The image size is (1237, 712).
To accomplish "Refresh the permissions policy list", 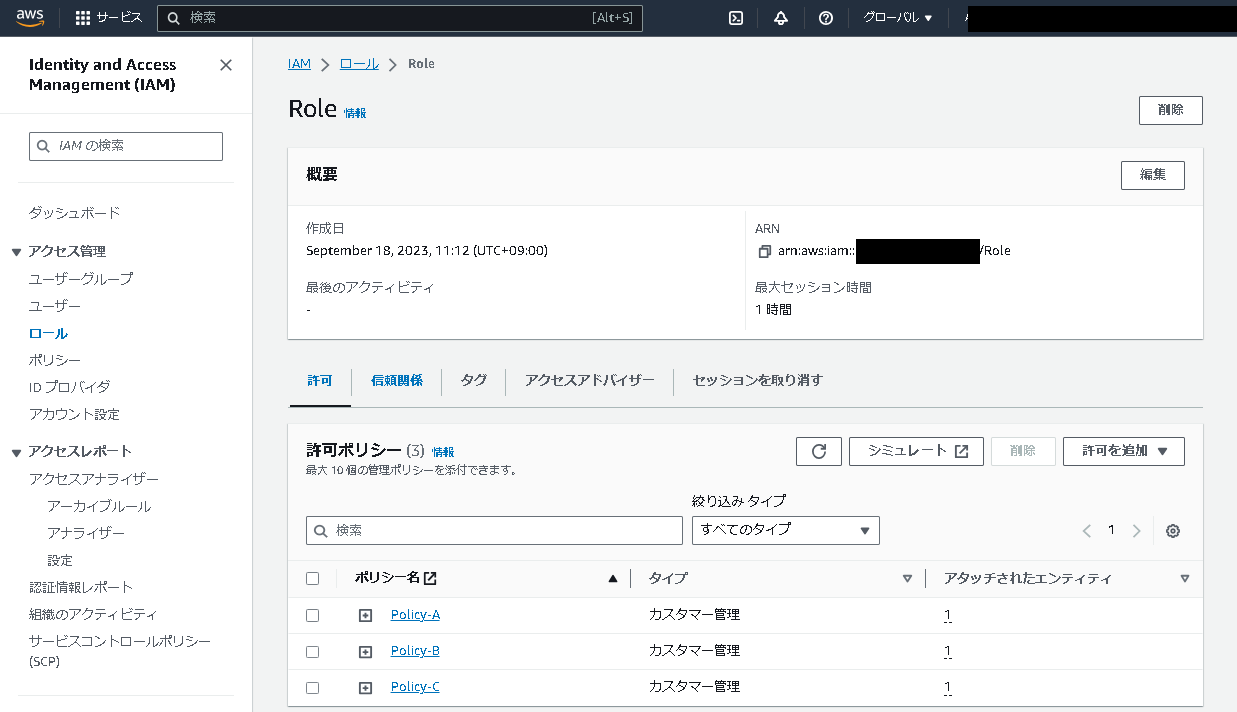I will pos(819,451).
